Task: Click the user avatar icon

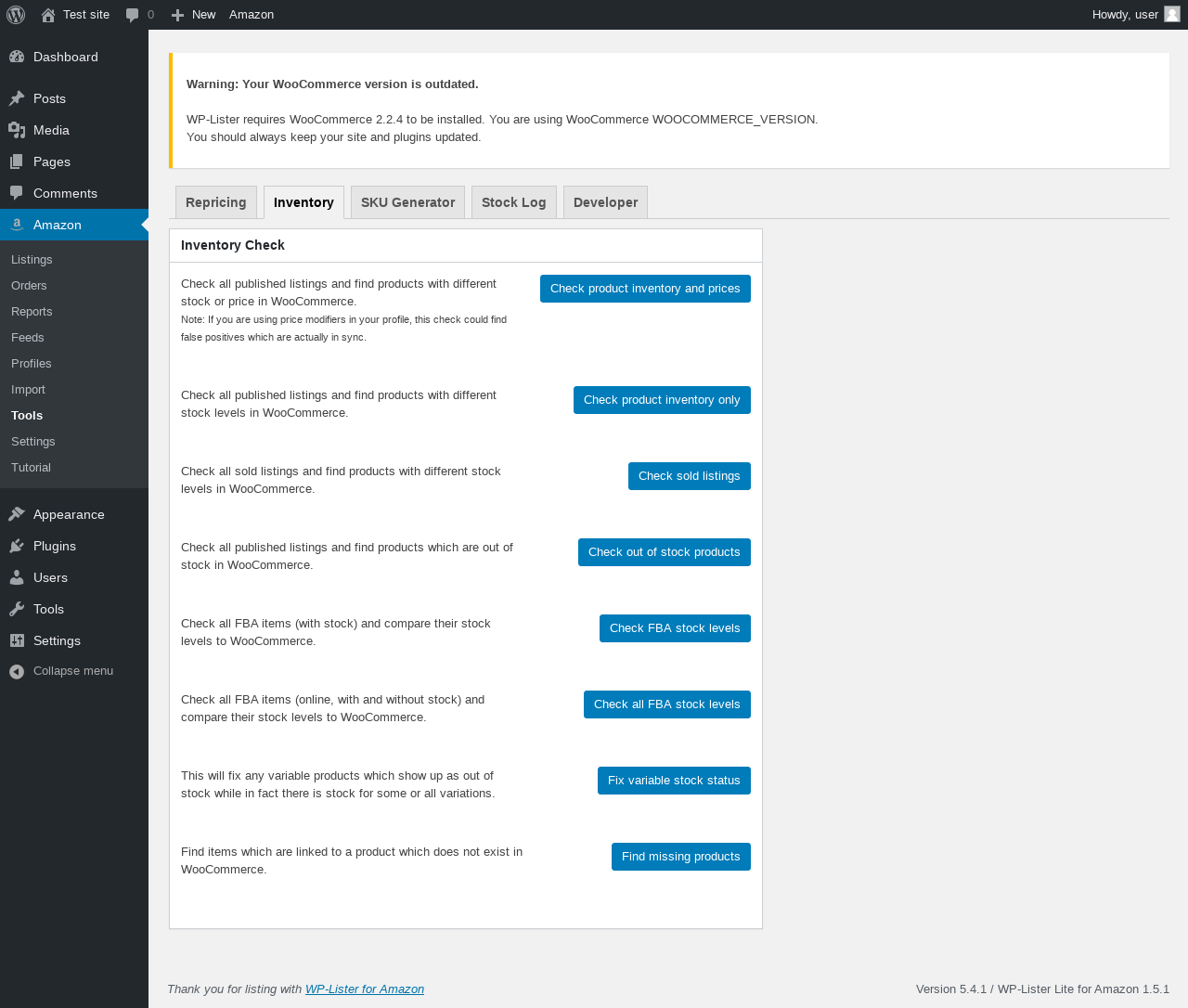Action: (x=1172, y=14)
